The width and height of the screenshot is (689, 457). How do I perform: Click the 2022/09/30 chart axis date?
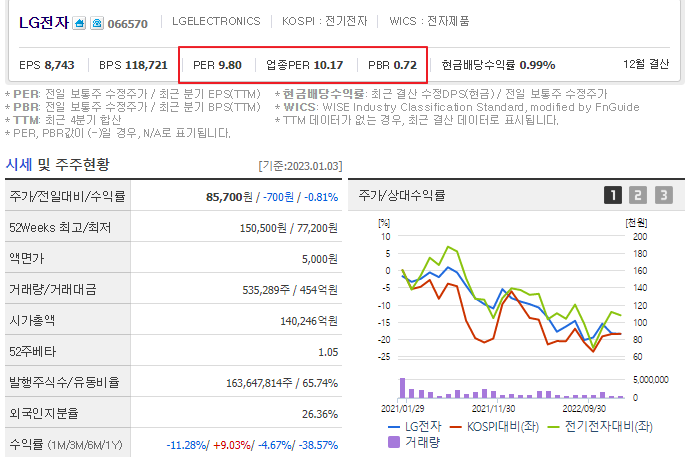click(584, 409)
